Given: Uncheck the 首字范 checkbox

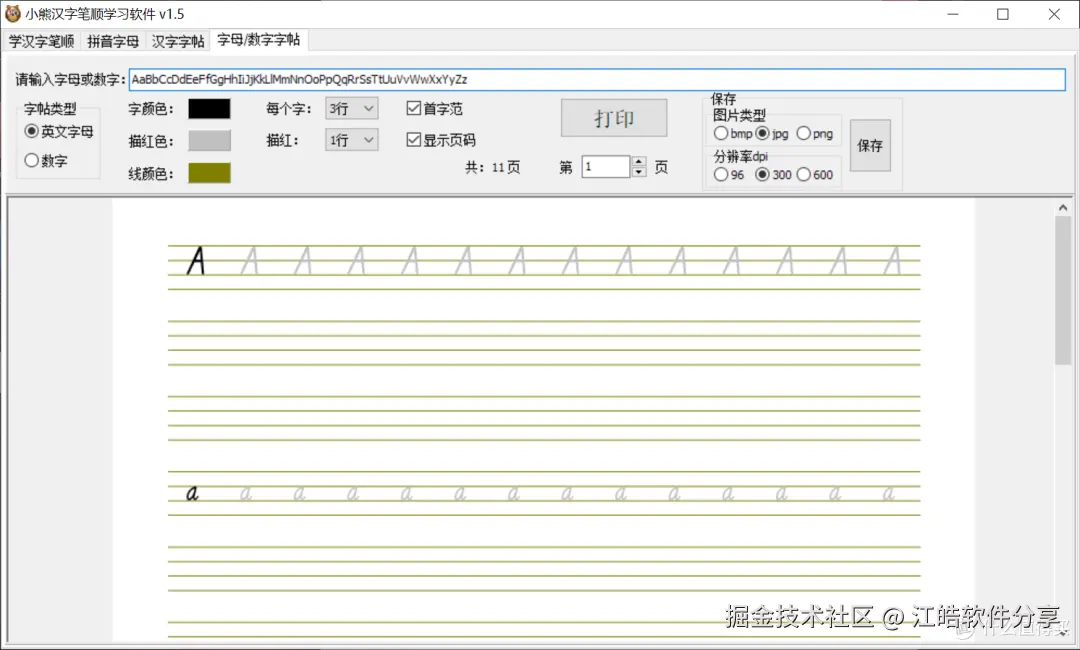Looking at the screenshot, I should coord(415,108).
